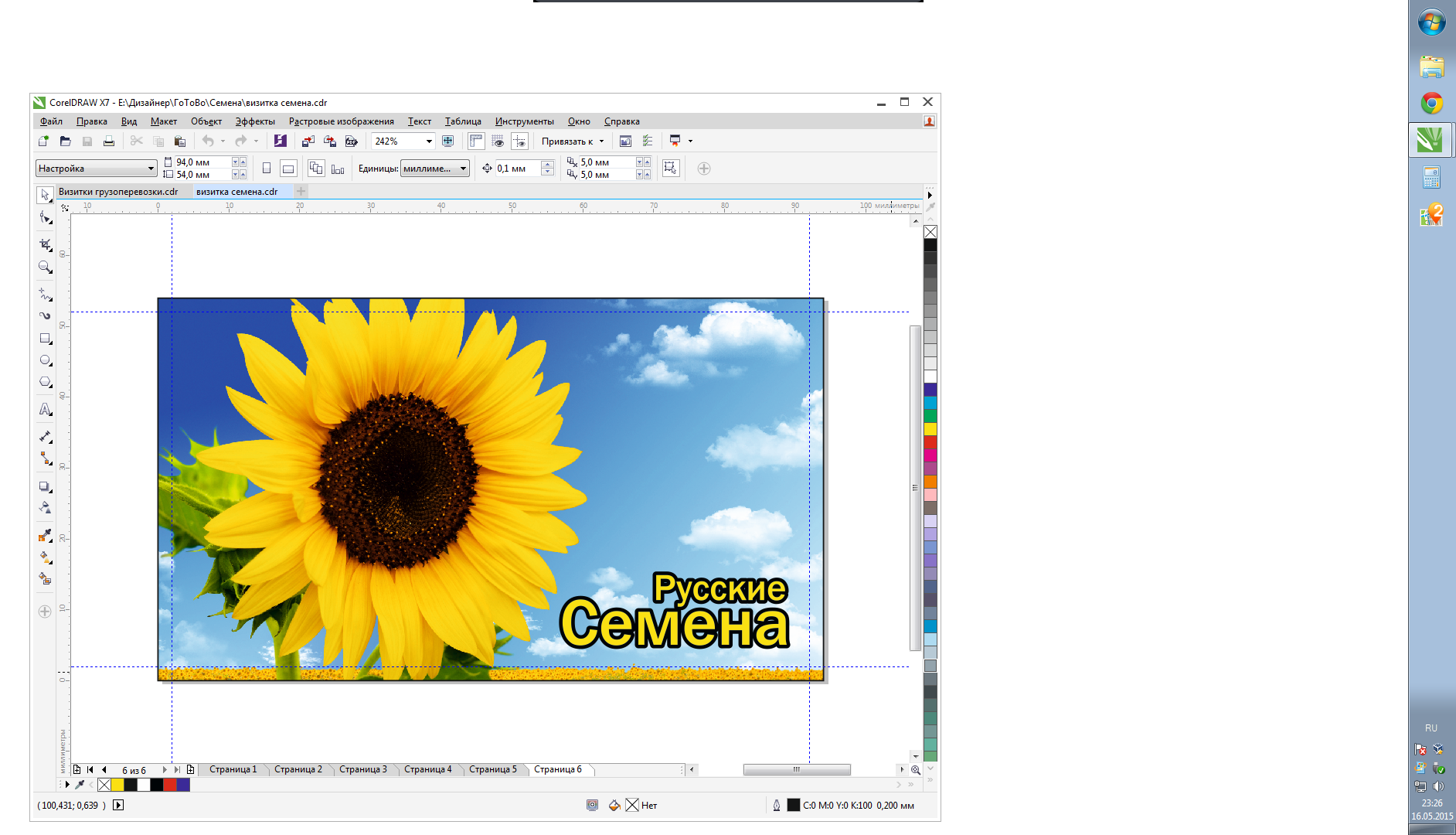Viewport: 1456px width, 835px height.
Task: Click the nudge distance 0,1 мм field
Action: pyautogui.click(x=518, y=169)
